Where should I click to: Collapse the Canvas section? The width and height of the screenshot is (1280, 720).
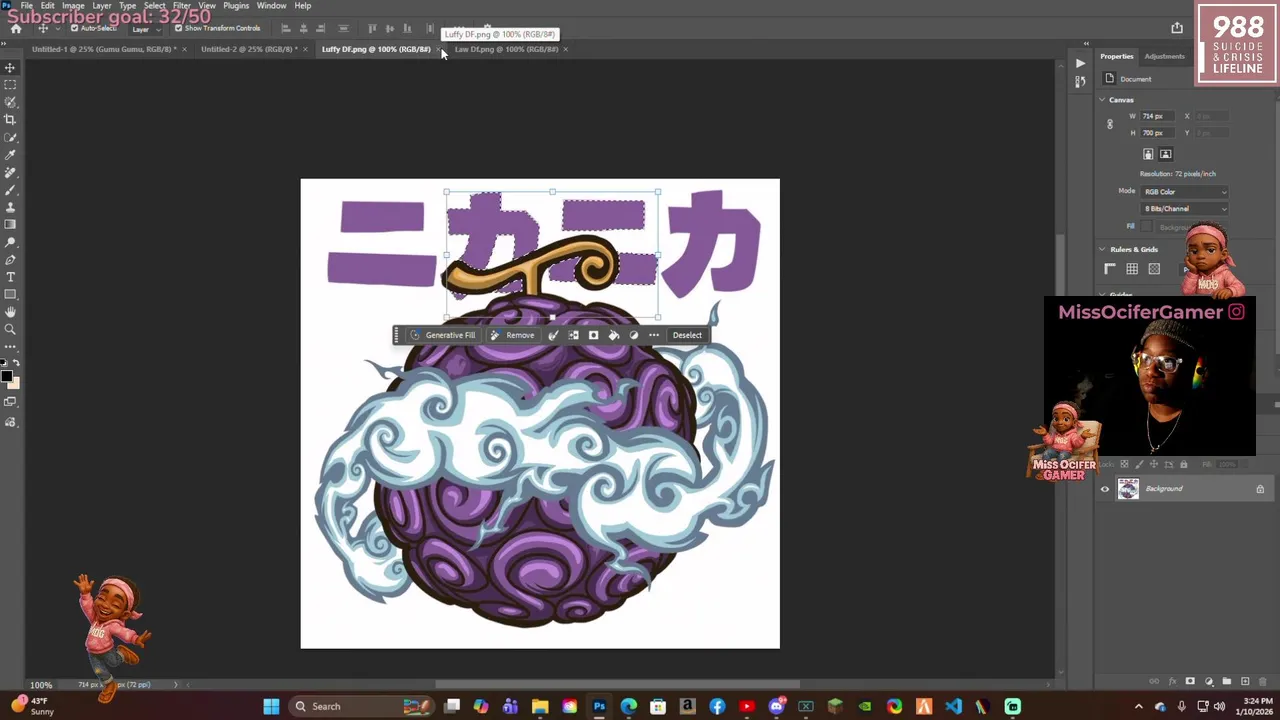(1102, 100)
